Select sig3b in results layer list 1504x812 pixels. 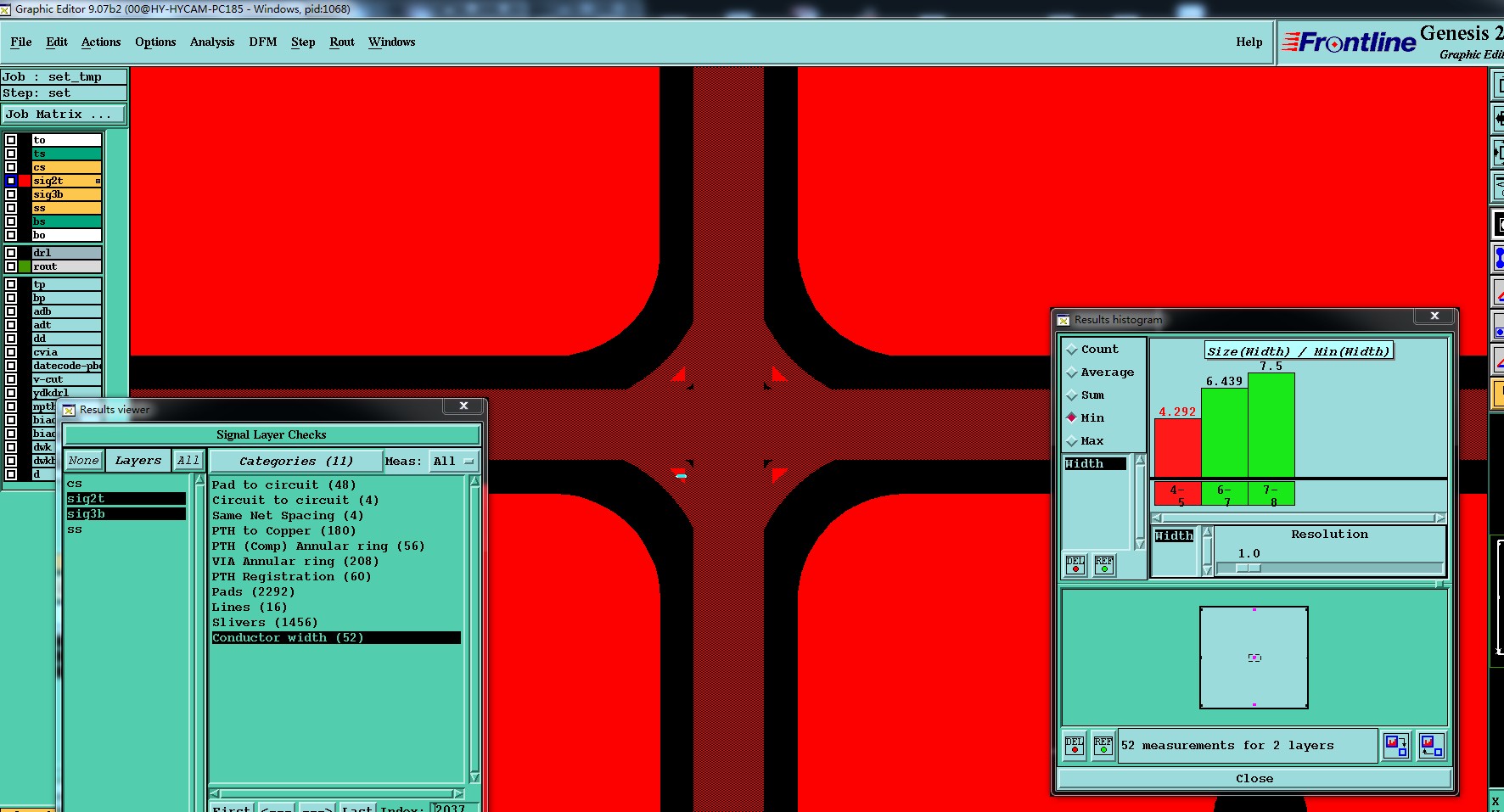coord(126,514)
